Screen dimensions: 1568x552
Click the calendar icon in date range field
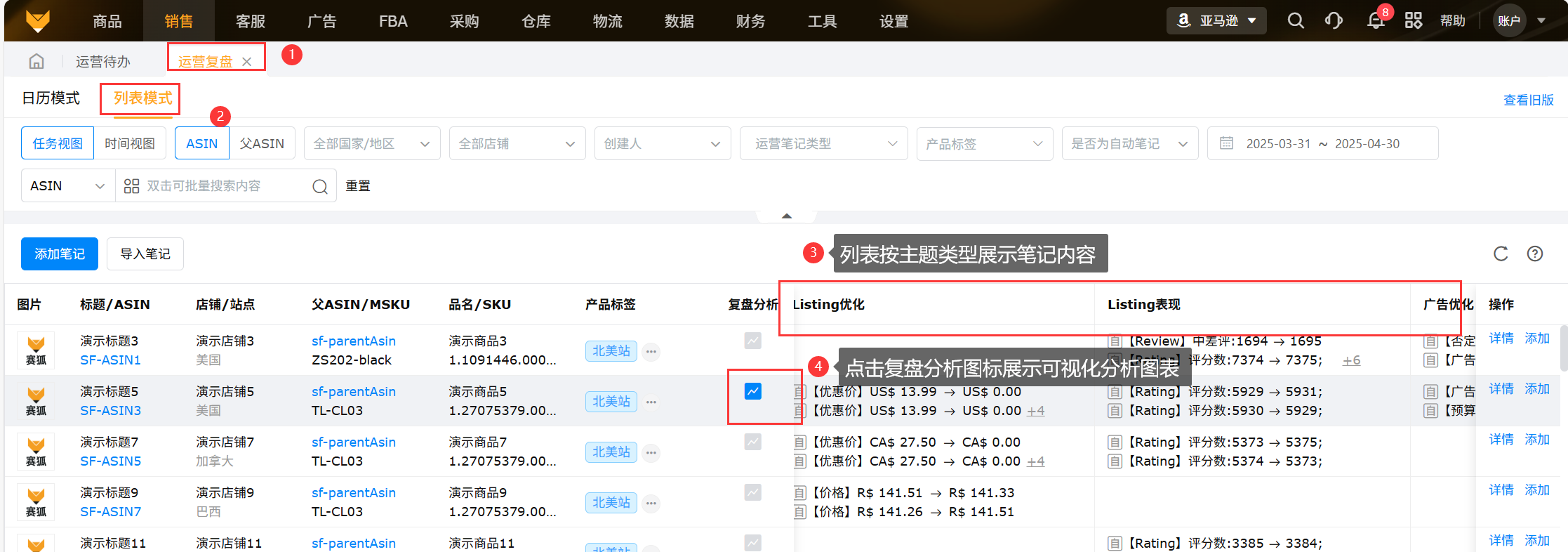coord(1226,143)
